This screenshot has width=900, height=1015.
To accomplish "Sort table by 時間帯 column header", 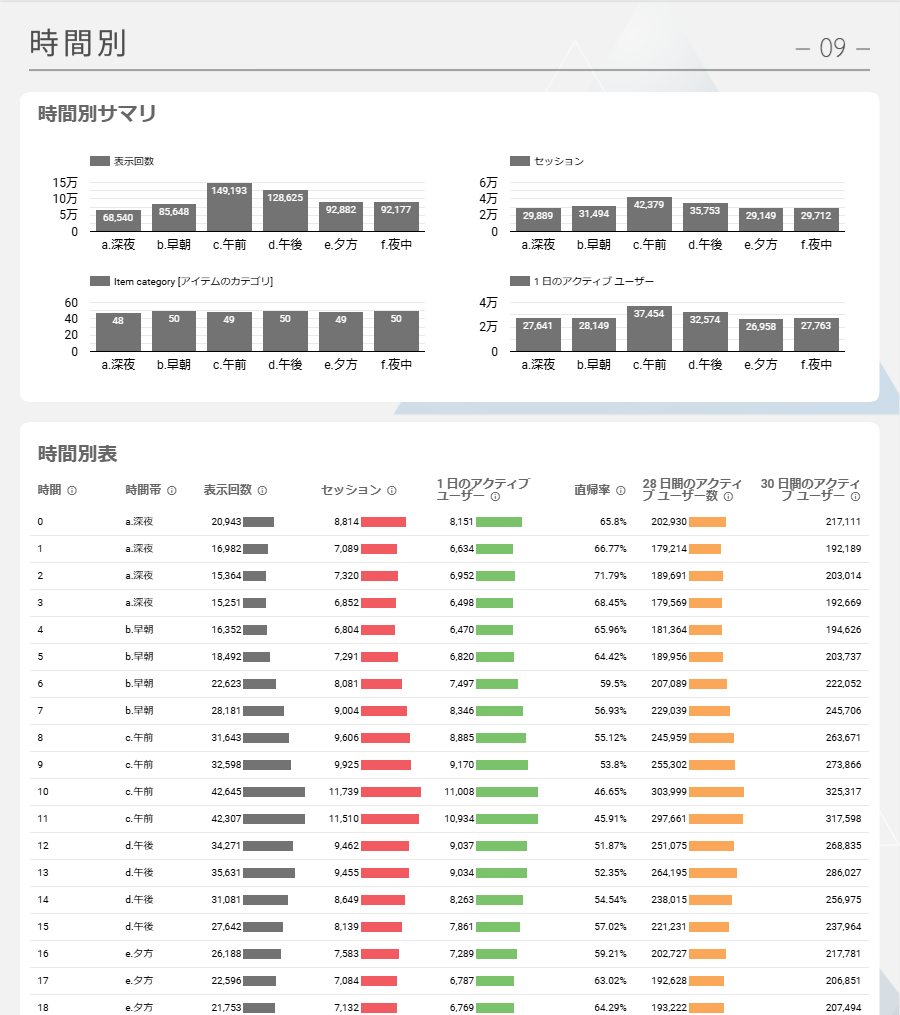I will 143,490.
